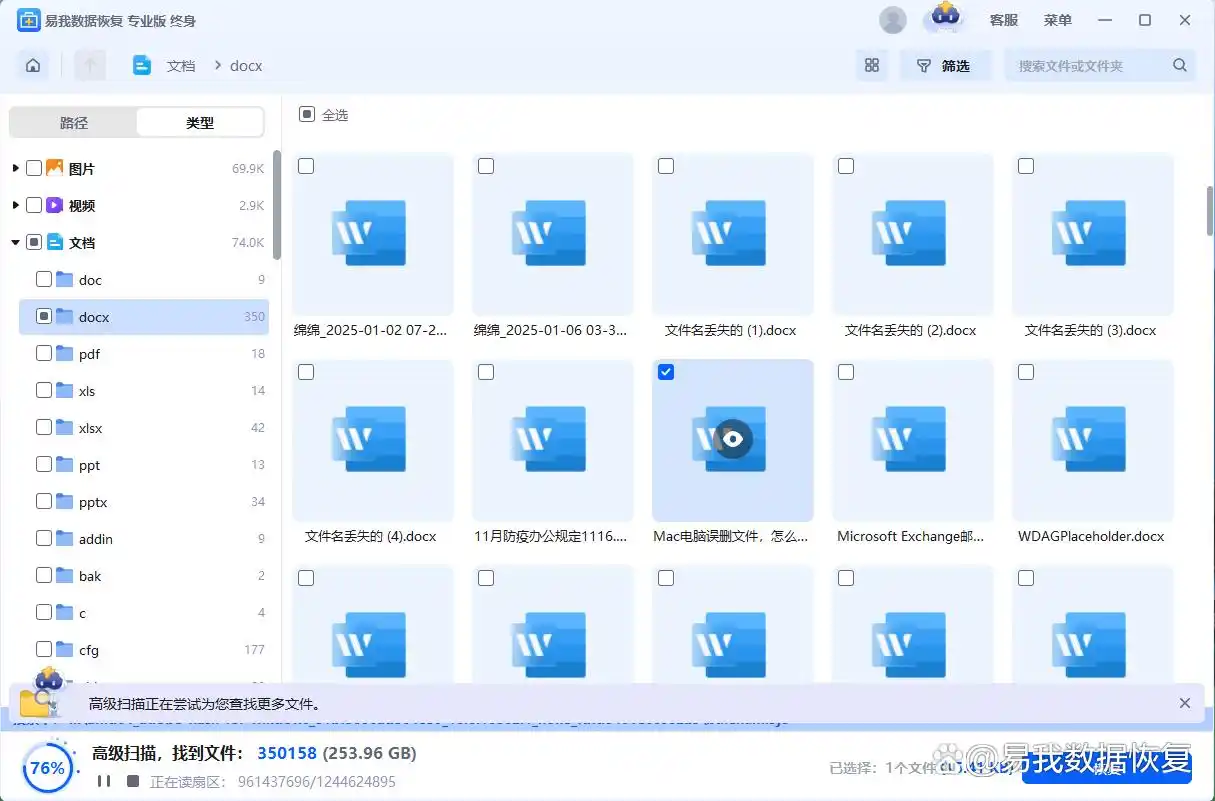Open the grid view layout icon
Screen dimensions: 1215x801
click(871, 64)
